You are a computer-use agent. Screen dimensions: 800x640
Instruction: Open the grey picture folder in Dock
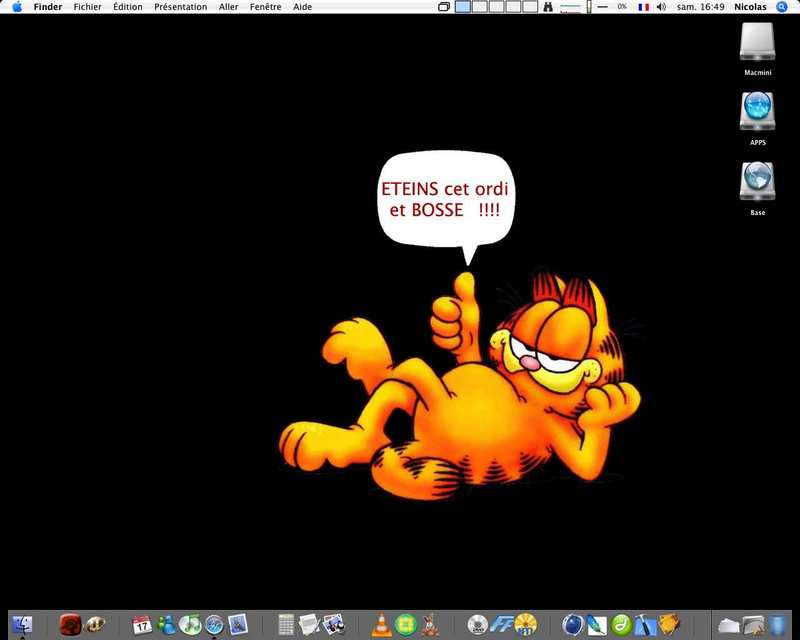(753, 626)
